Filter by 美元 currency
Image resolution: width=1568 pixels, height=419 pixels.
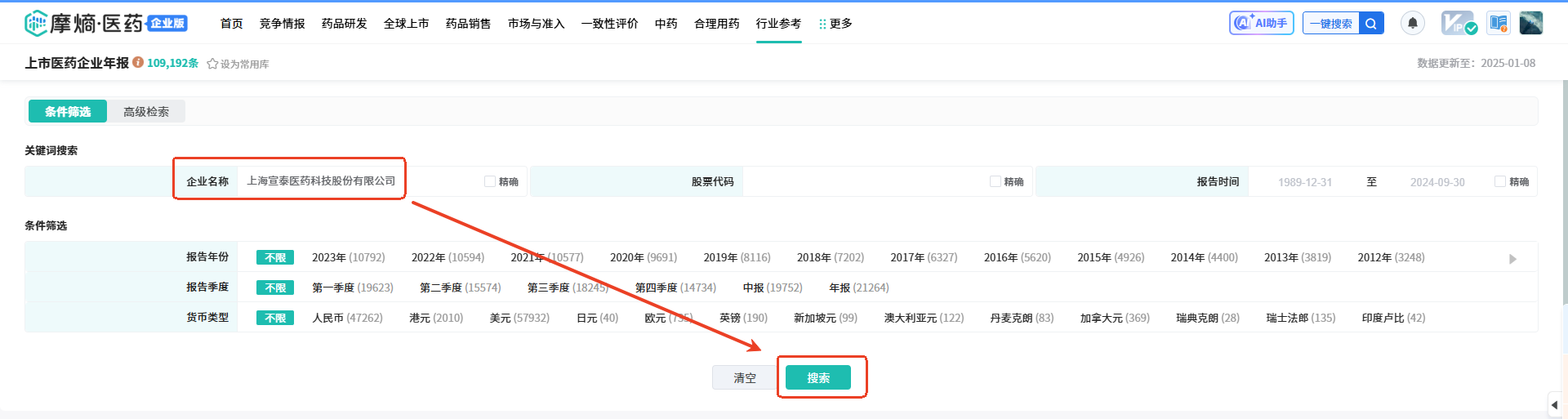519,318
